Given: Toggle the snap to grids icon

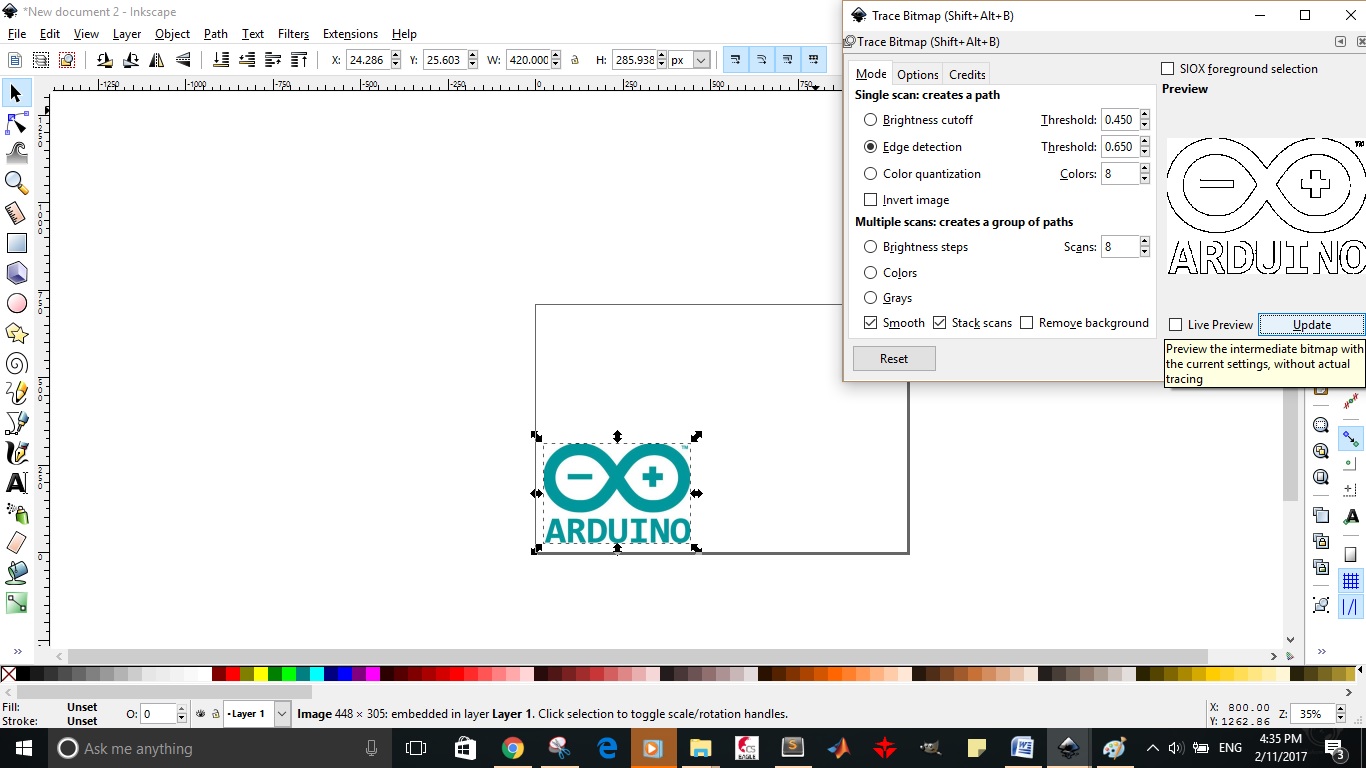Looking at the screenshot, I should pos(1351,581).
